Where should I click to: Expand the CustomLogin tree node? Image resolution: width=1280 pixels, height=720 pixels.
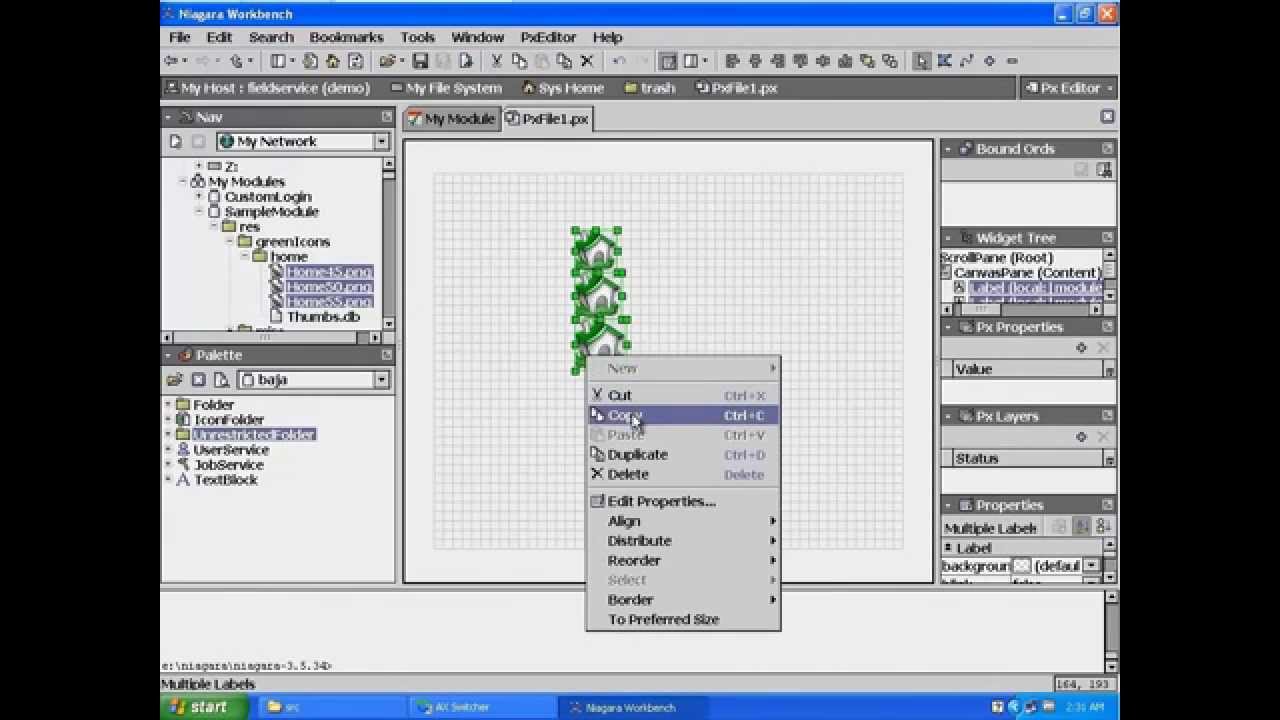coord(199,197)
